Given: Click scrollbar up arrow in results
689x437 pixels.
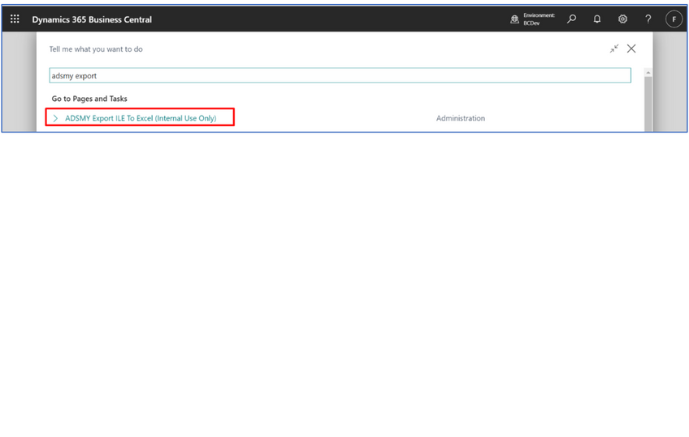Looking at the screenshot, I should 648,72.
